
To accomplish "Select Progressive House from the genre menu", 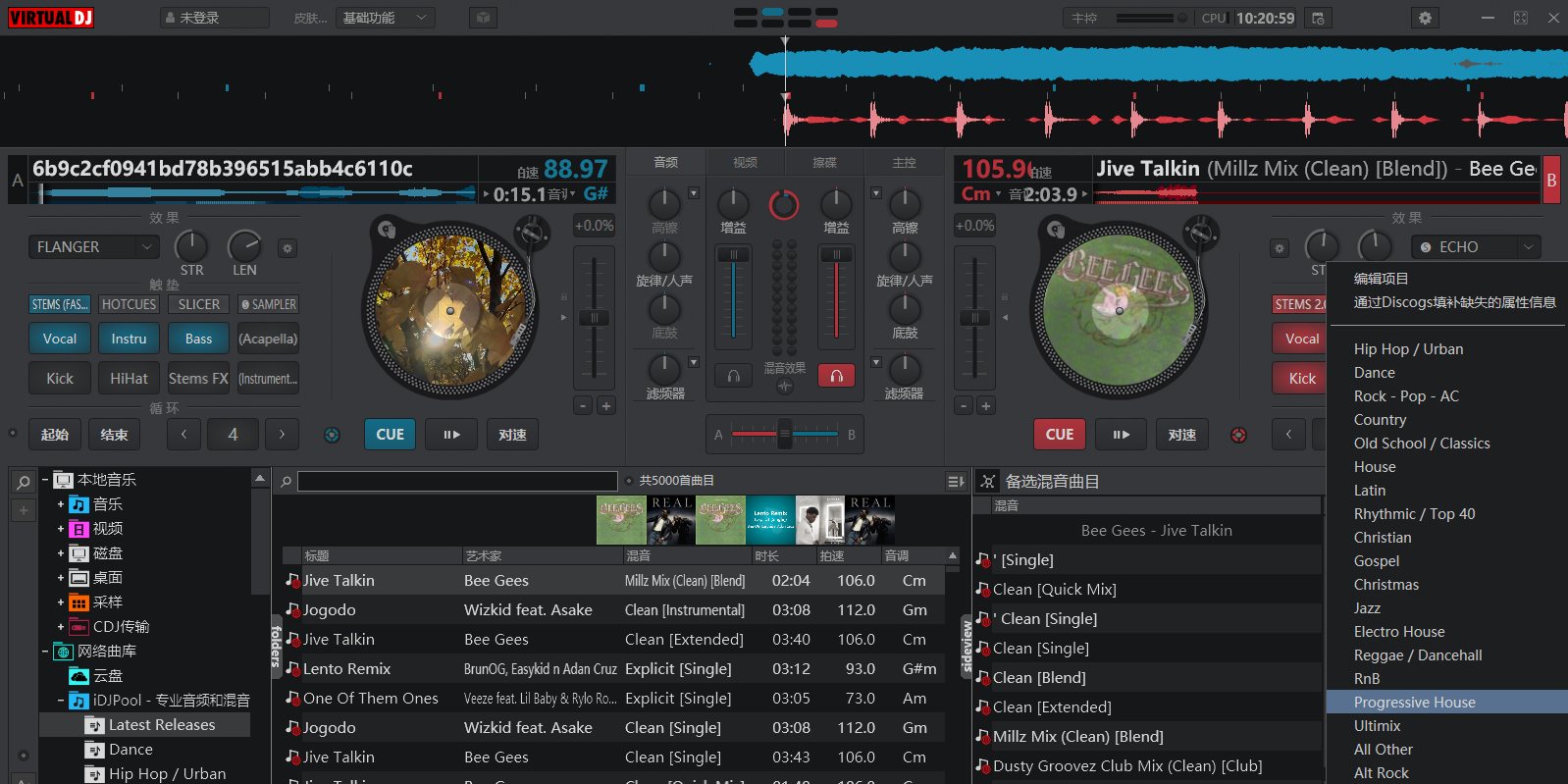I will pyautogui.click(x=1414, y=702).
